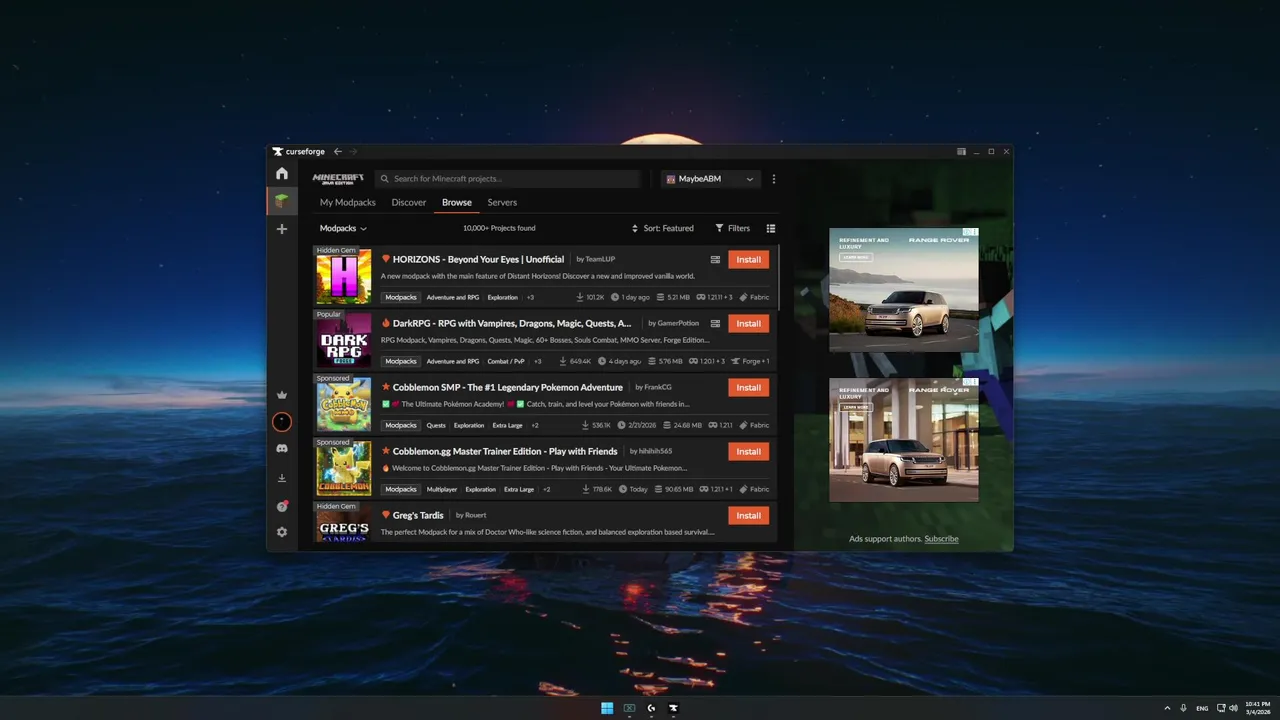Select the Minecraft grass block game icon
Screen dimensions: 1280x720
[282, 201]
